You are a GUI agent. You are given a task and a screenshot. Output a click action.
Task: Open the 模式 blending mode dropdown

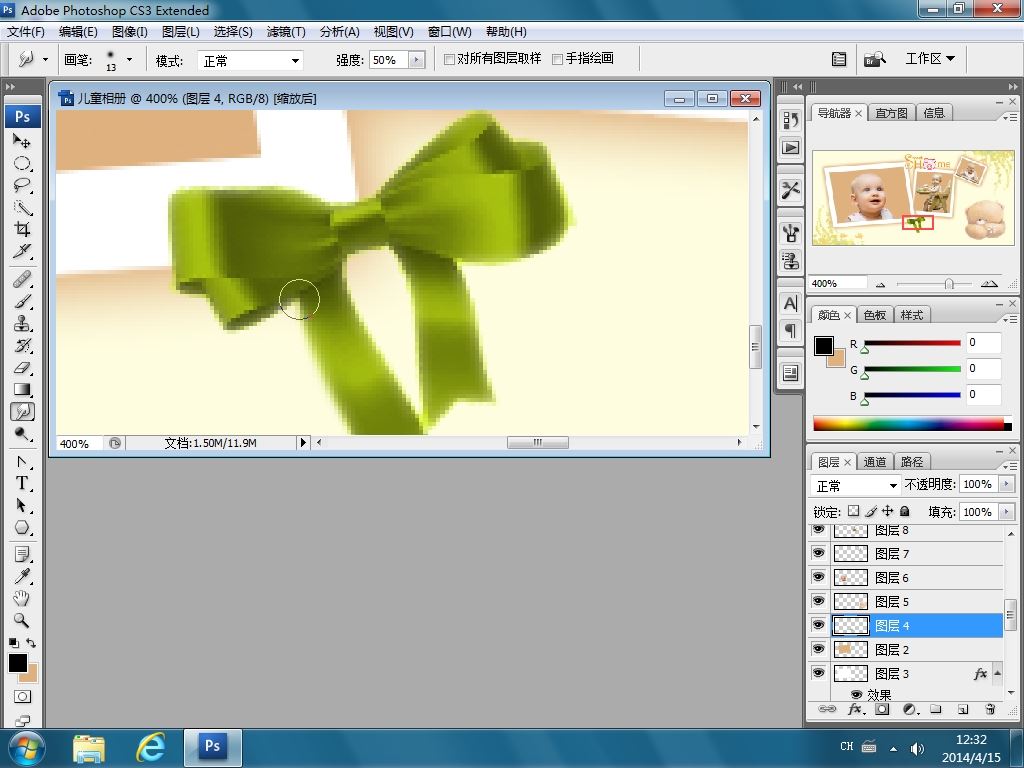250,60
